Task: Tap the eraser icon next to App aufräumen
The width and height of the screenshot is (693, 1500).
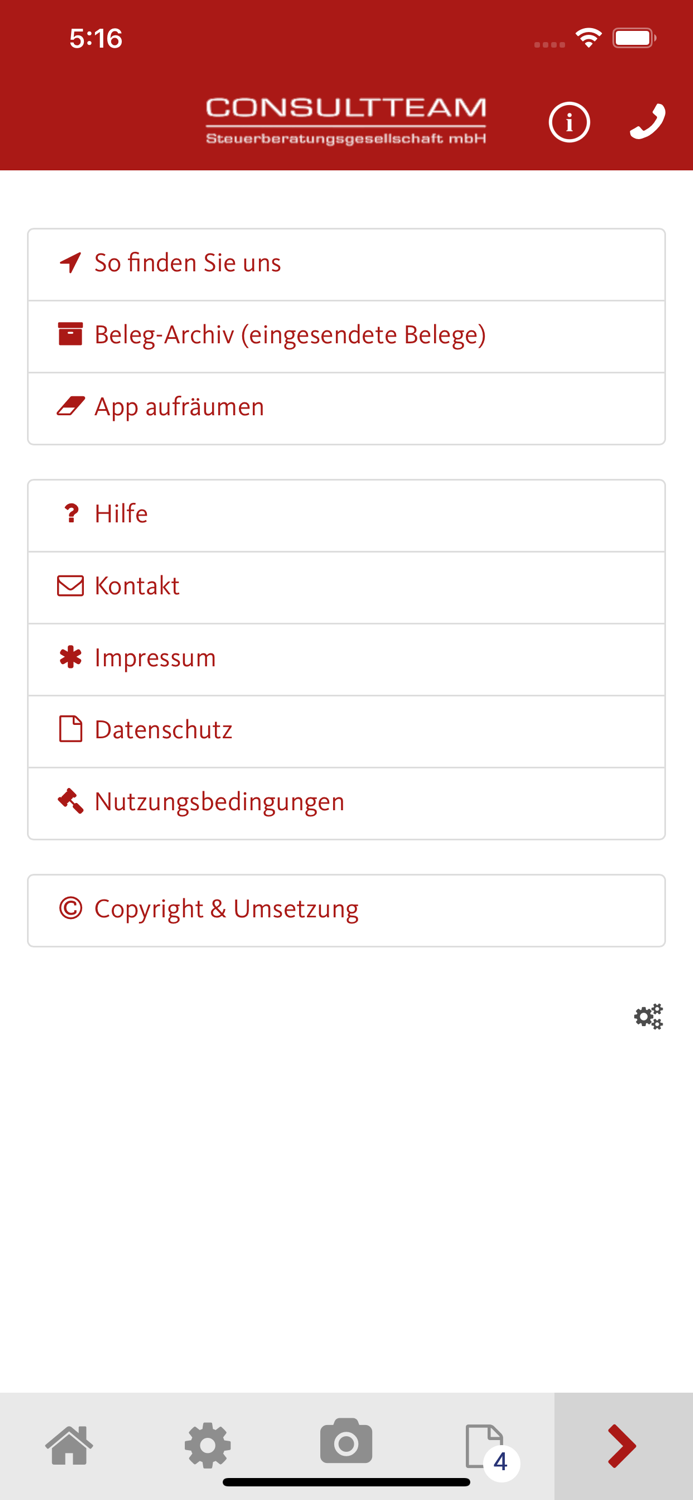Action: click(70, 406)
